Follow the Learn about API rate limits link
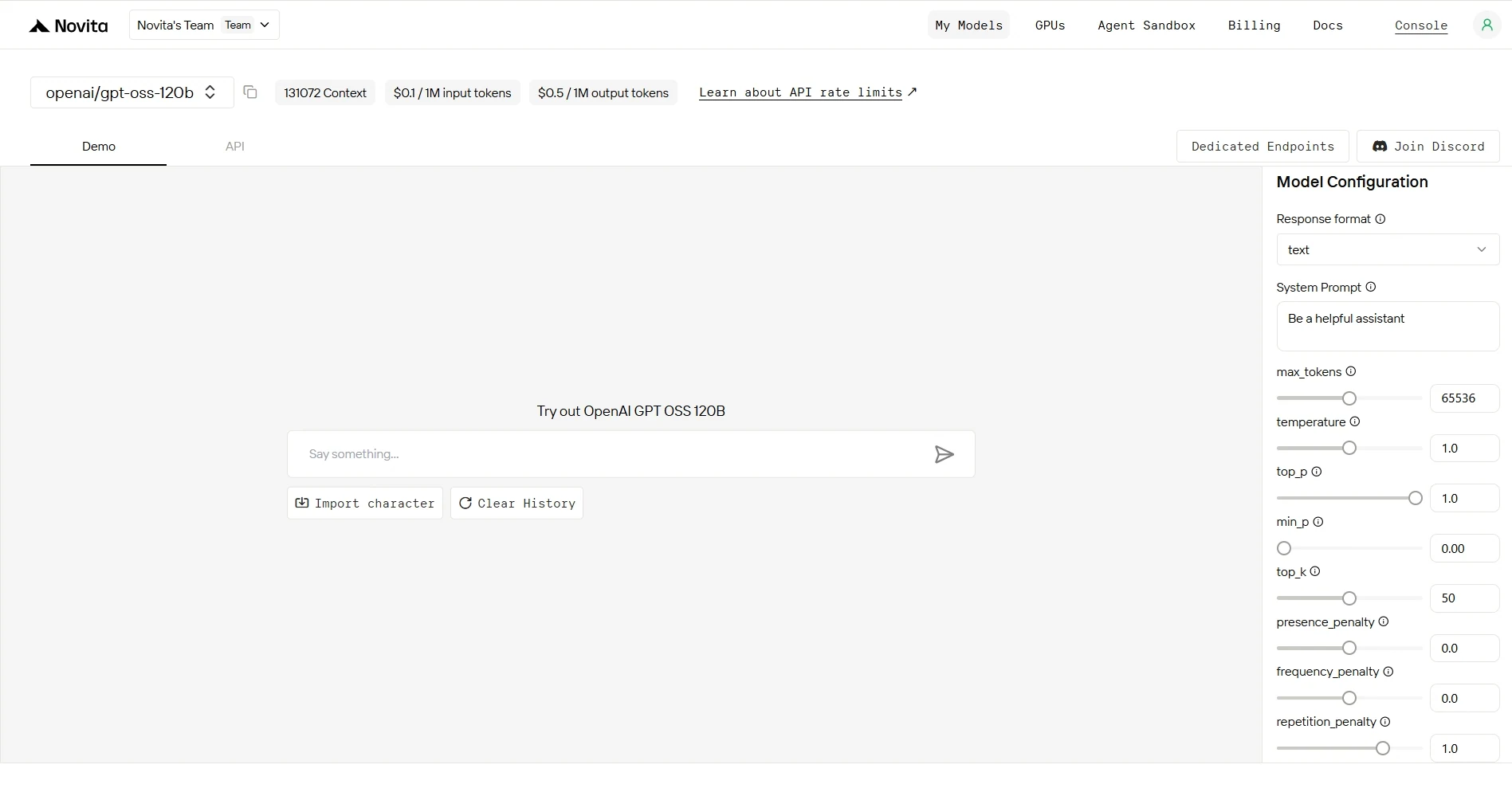The width and height of the screenshot is (1512, 788). click(x=807, y=92)
